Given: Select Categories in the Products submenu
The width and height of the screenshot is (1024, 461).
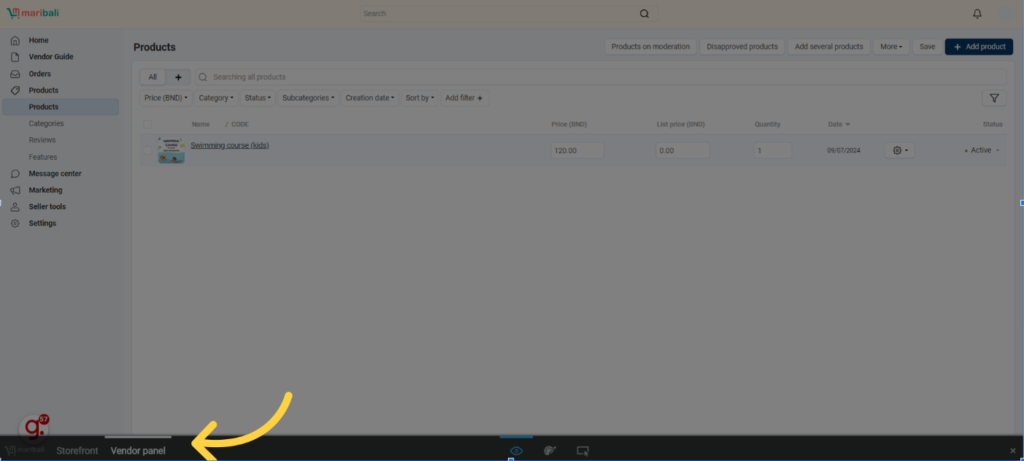Looking at the screenshot, I should 46,123.
